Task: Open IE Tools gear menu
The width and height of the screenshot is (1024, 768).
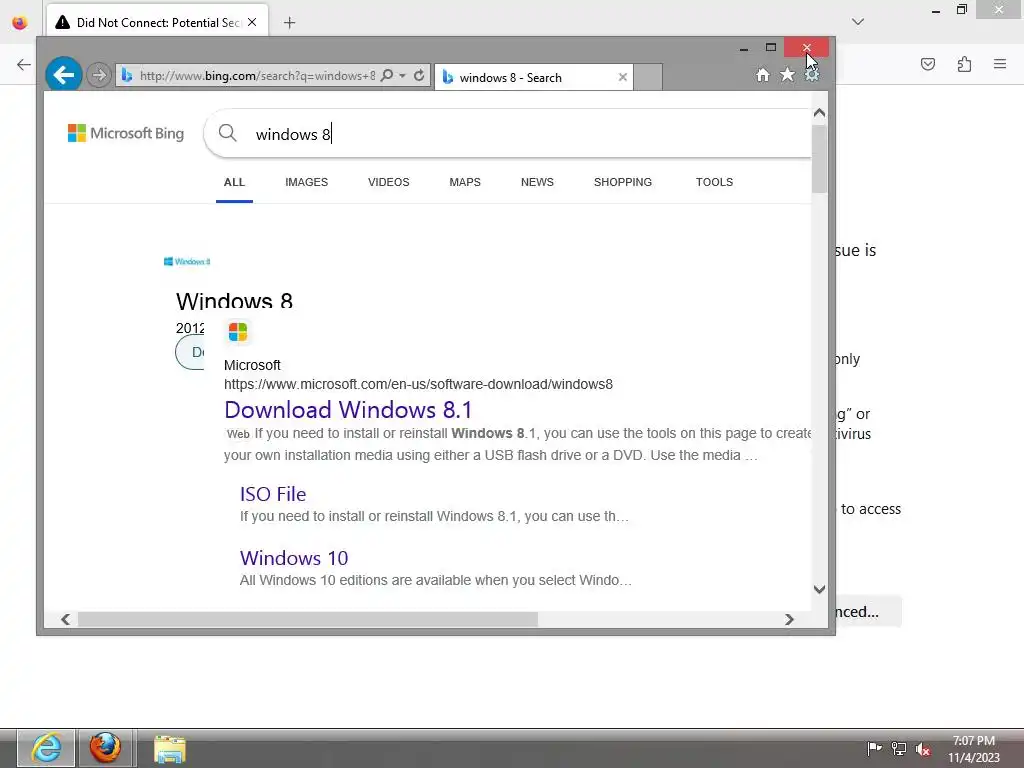Action: pos(812,75)
